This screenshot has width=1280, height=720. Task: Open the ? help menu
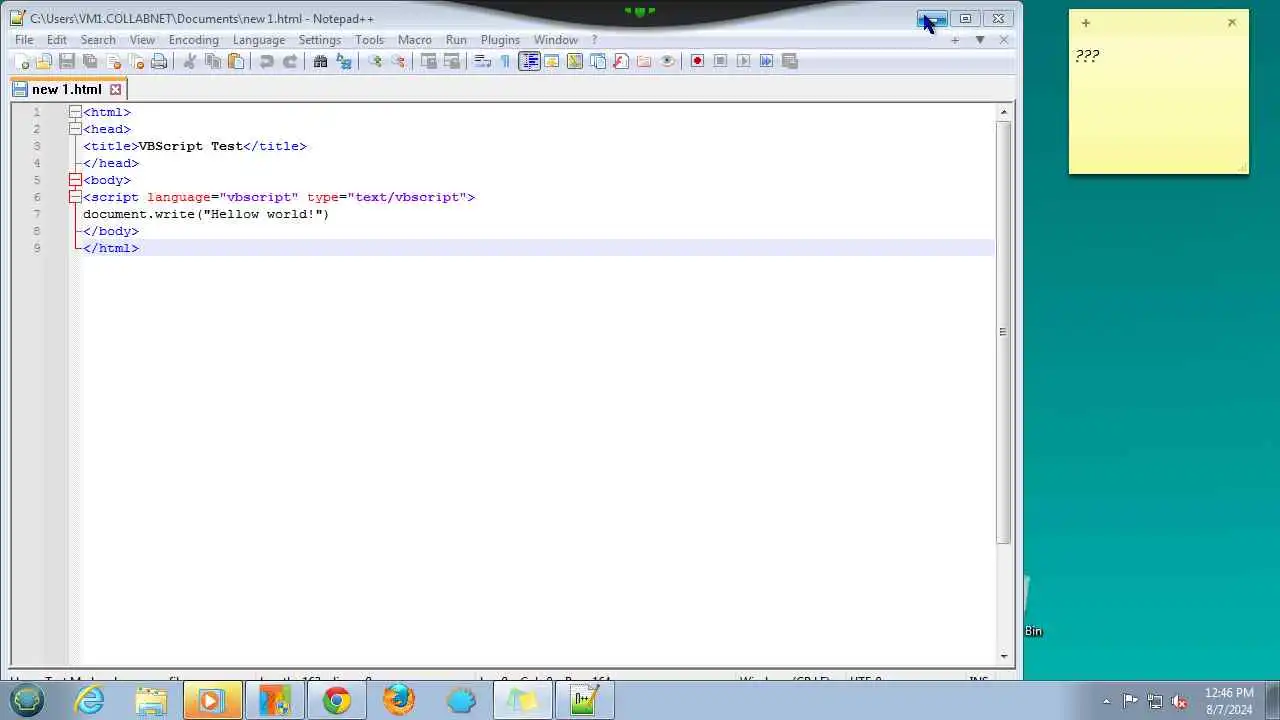tap(594, 40)
